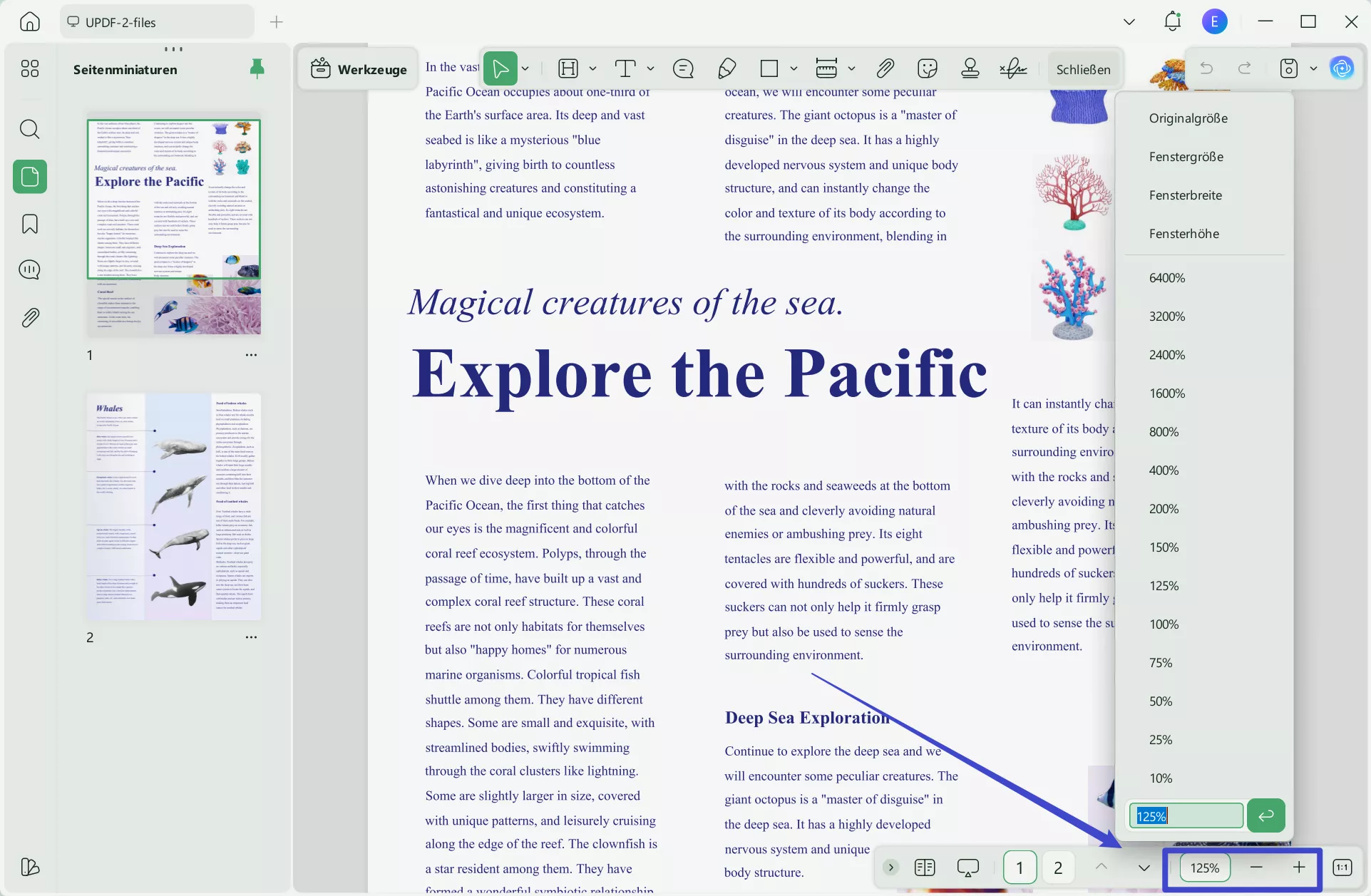Click the UPDF AI assistant icon
Image resolution: width=1371 pixels, height=896 pixels.
tap(1342, 68)
